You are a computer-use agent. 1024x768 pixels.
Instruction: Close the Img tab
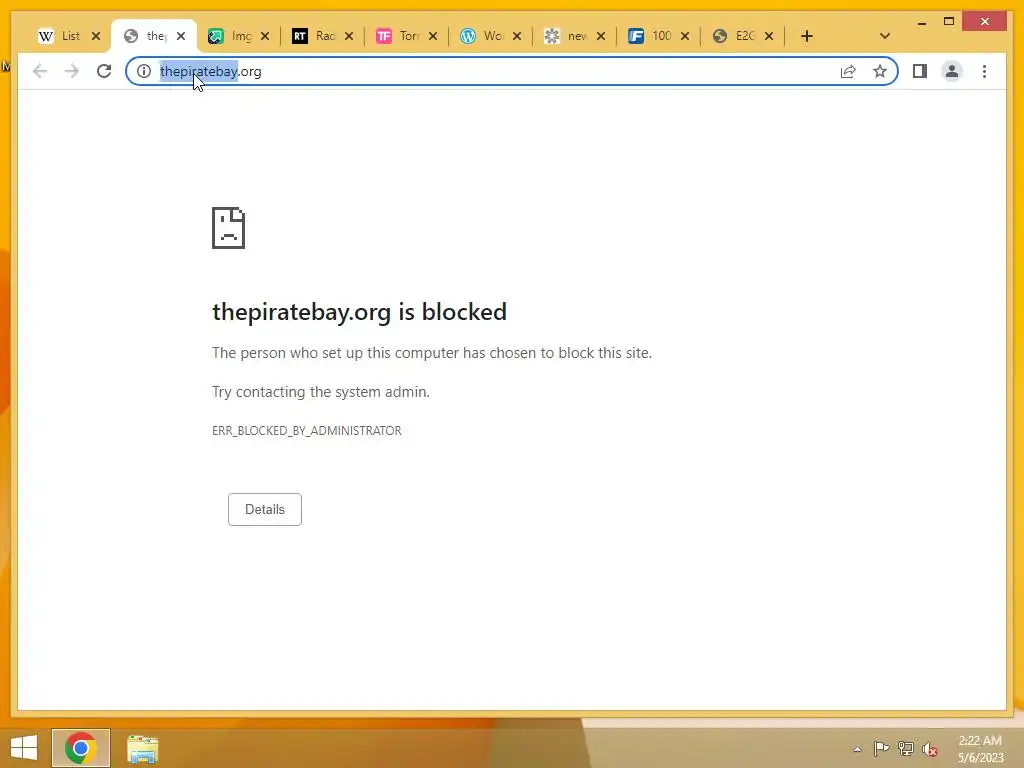pyautogui.click(x=264, y=36)
